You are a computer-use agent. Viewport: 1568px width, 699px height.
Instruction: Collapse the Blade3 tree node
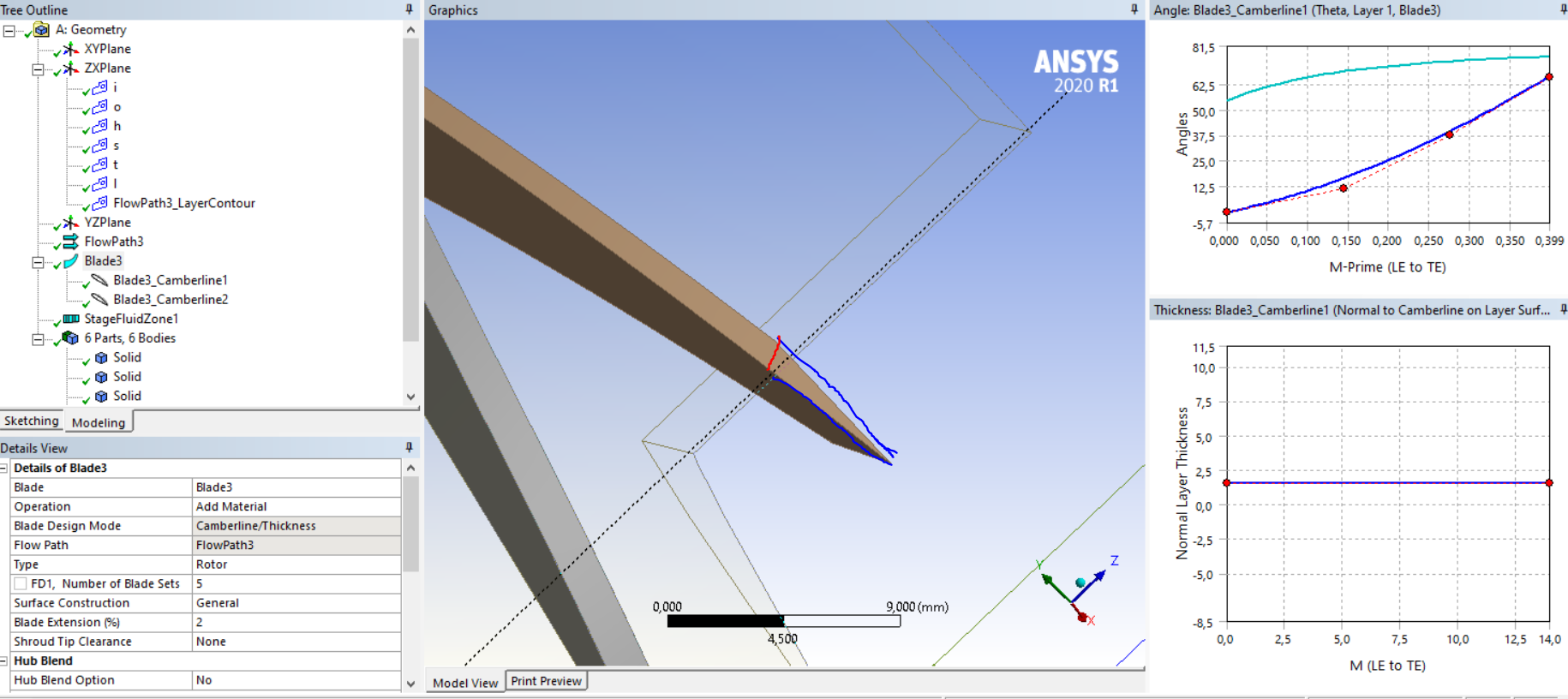click(38, 261)
